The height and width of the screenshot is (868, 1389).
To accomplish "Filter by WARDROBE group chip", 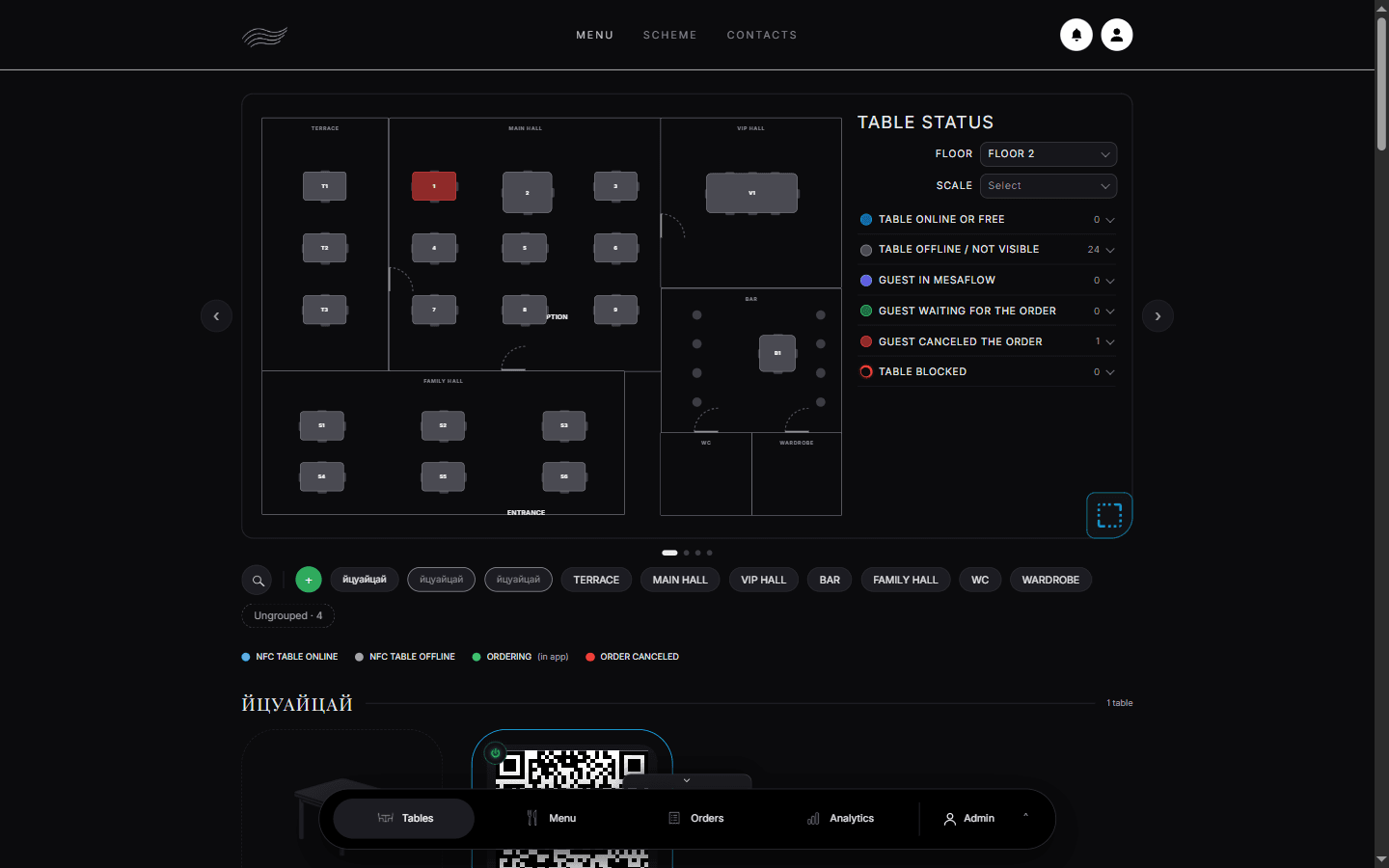I will [1050, 581].
